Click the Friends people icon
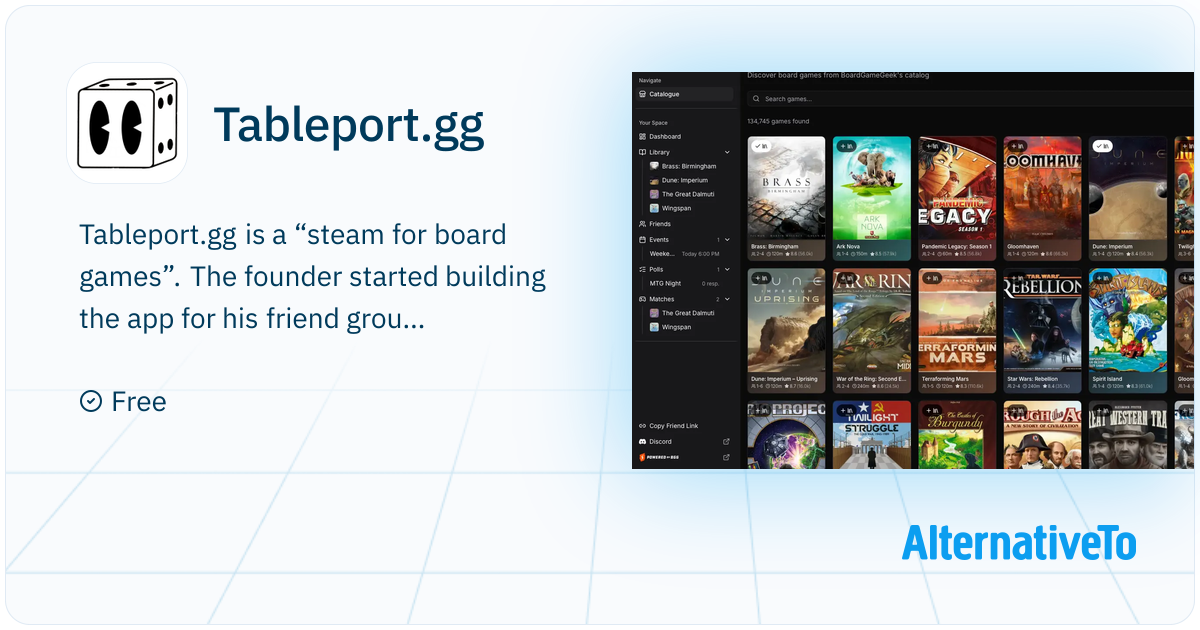Image resolution: width=1200 pixels, height=630 pixels. [643, 224]
